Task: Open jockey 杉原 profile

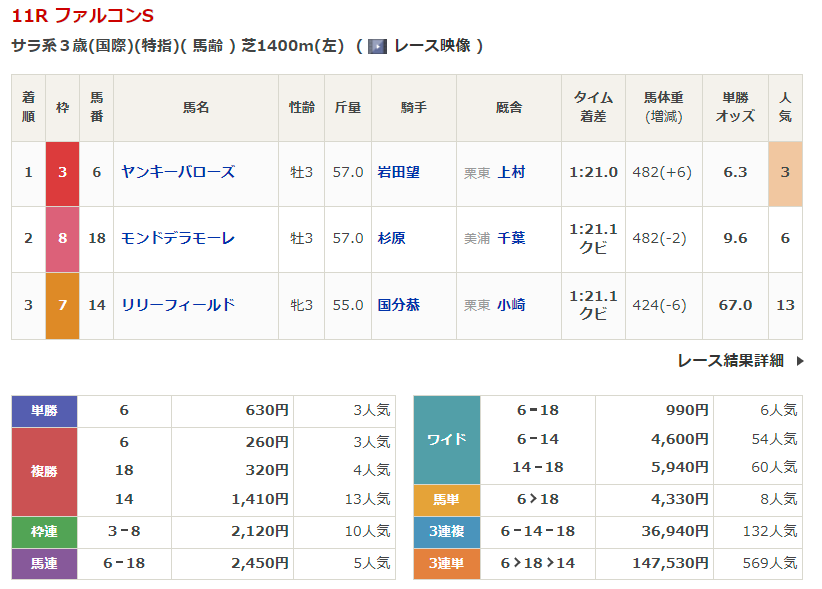Action: 392,238
